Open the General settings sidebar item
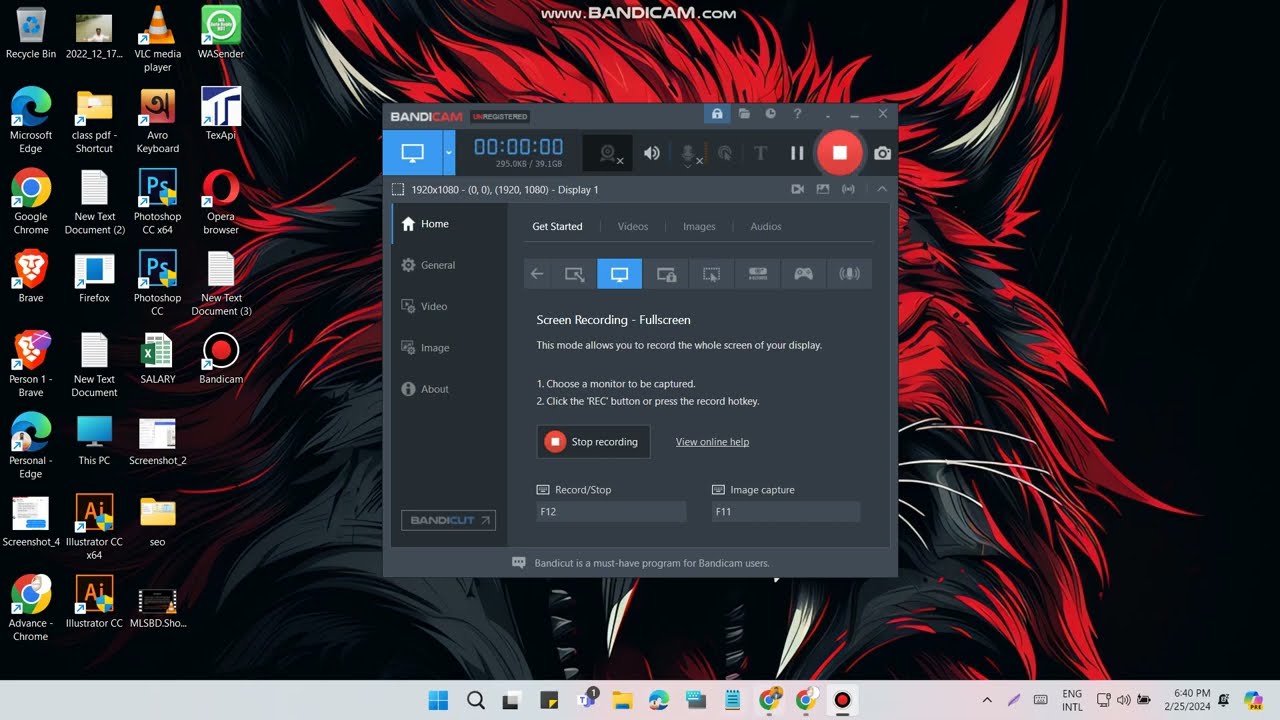The width and height of the screenshot is (1280, 720). coord(449,265)
